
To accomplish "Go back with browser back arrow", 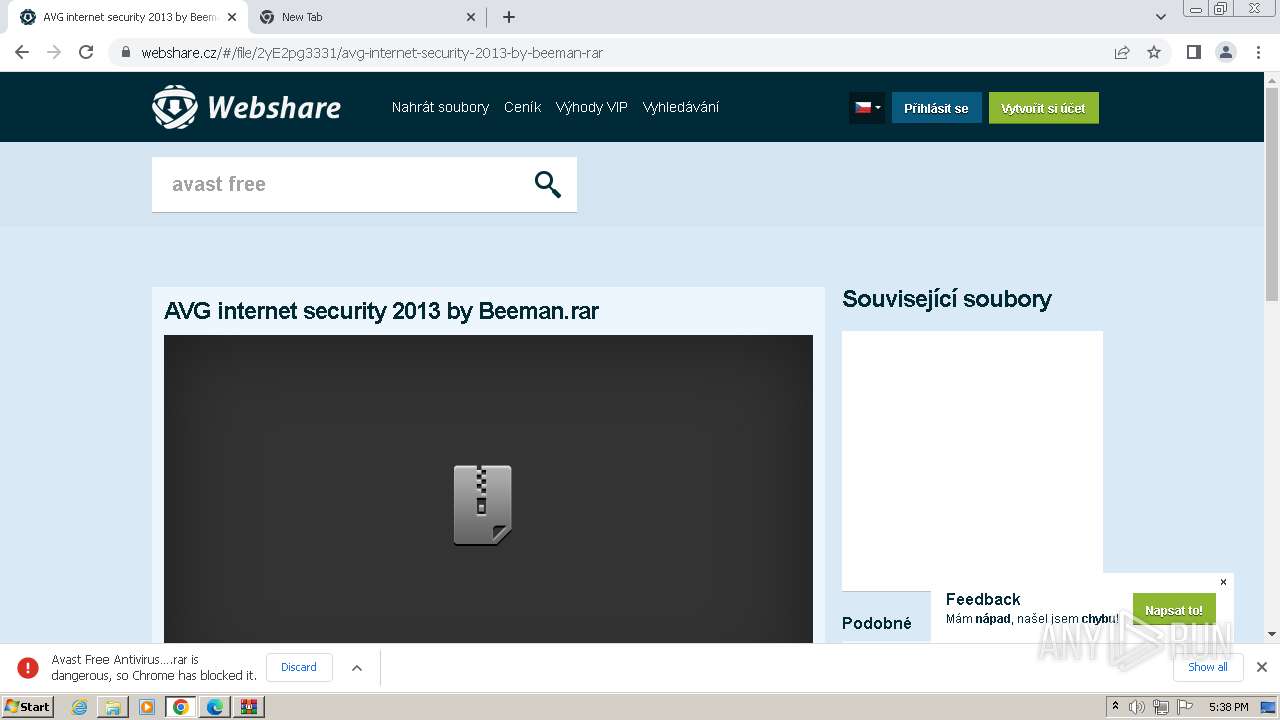I will [x=22, y=52].
